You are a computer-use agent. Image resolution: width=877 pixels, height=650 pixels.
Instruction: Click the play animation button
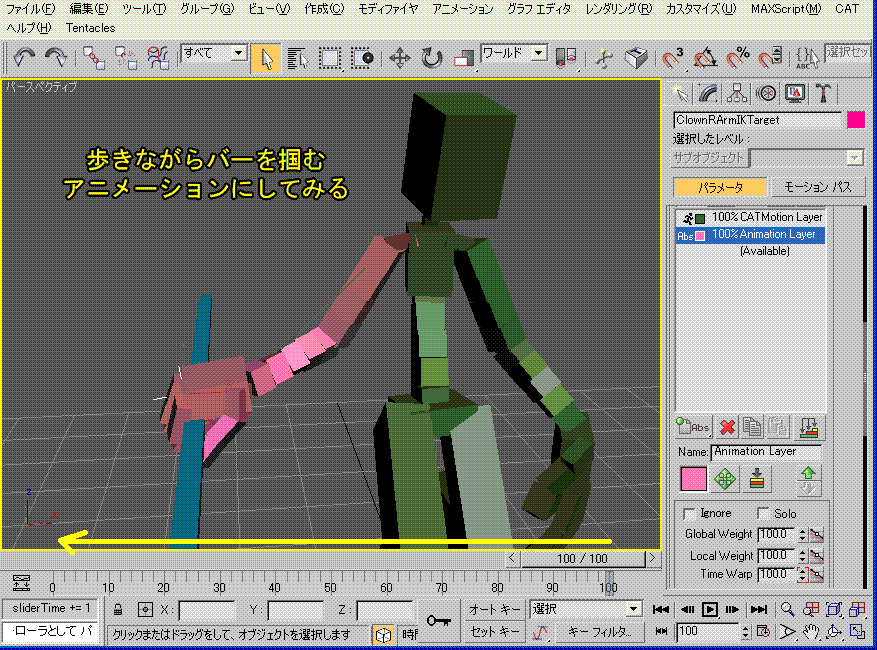(710, 609)
